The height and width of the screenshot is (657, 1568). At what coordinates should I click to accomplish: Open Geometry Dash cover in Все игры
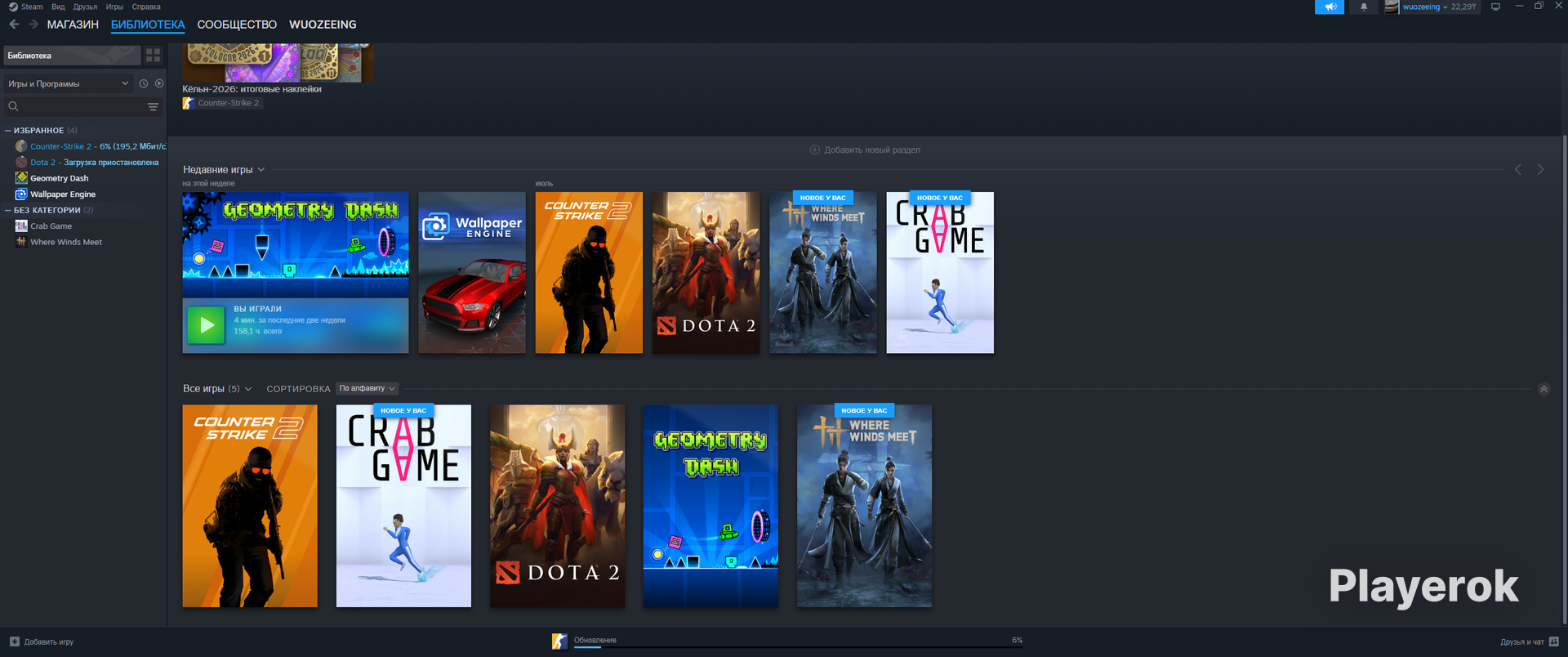tap(710, 506)
